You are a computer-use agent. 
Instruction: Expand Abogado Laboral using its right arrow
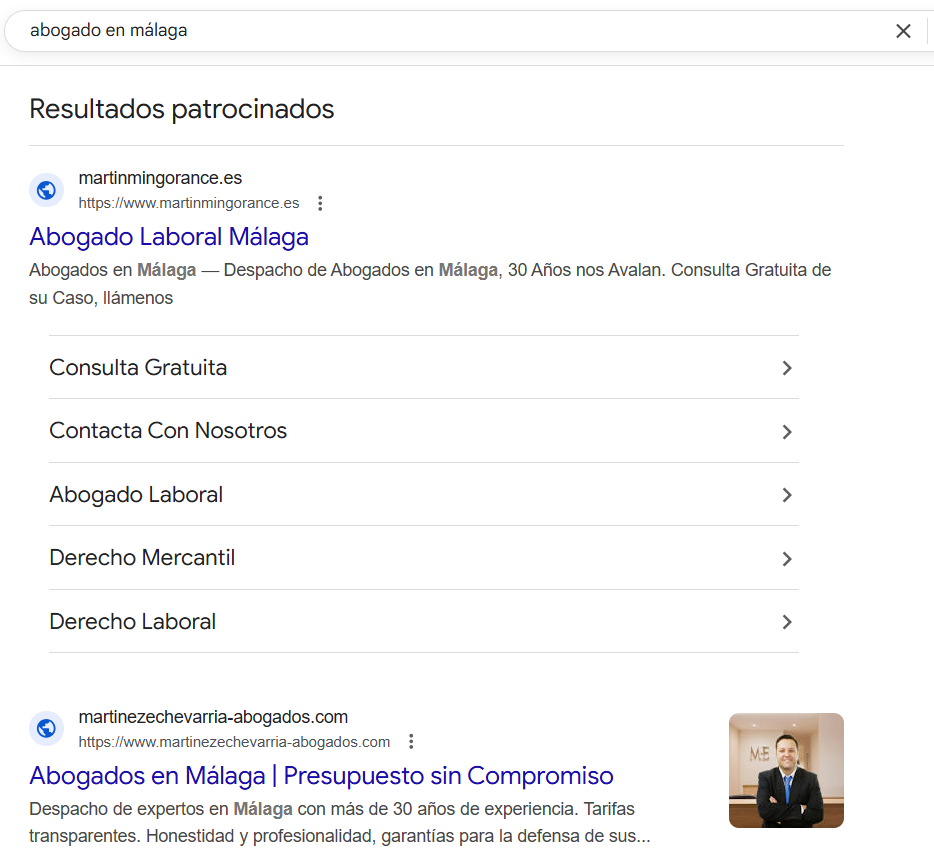(786, 495)
